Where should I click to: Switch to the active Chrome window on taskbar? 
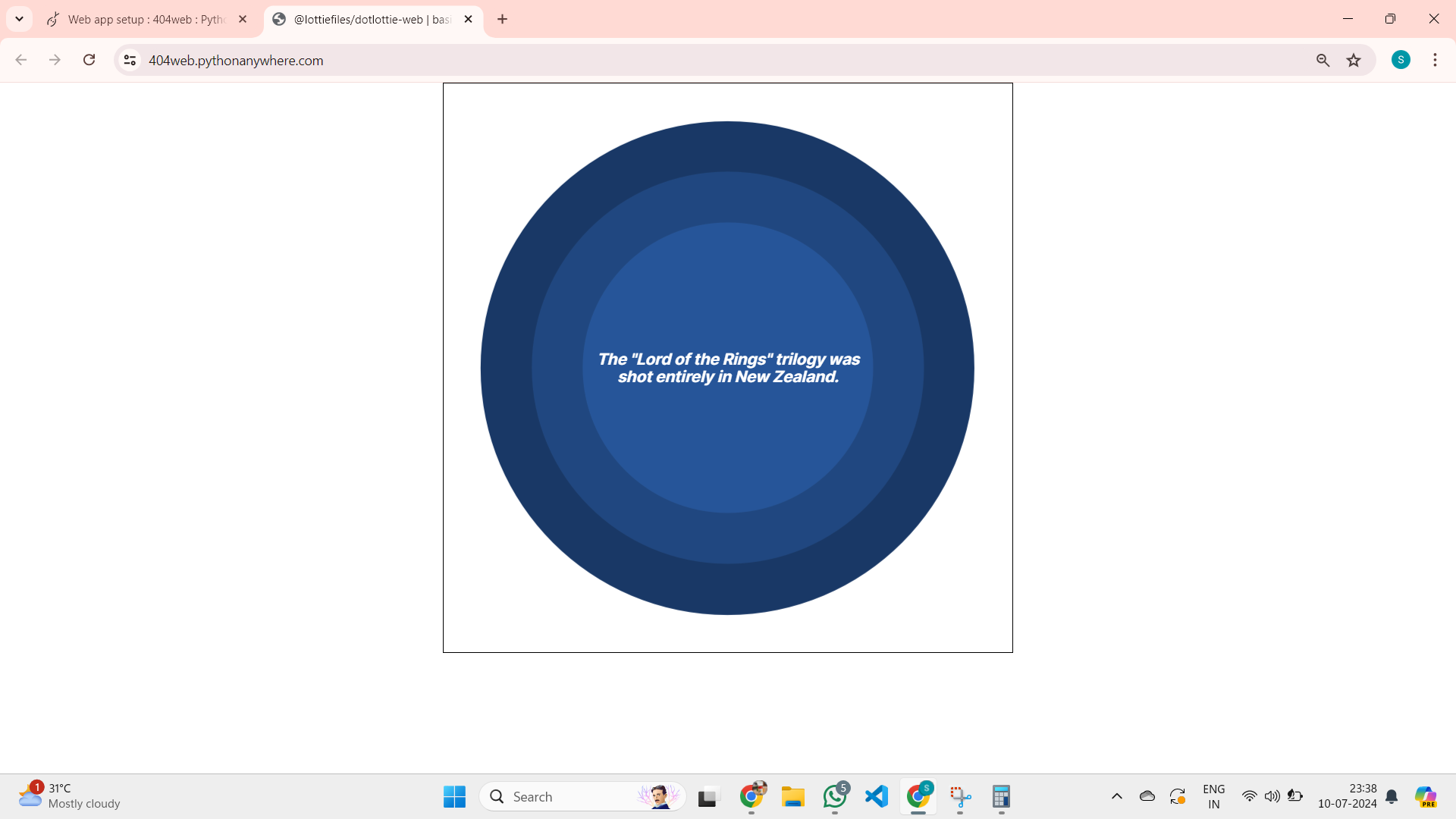pyautogui.click(x=918, y=796)
